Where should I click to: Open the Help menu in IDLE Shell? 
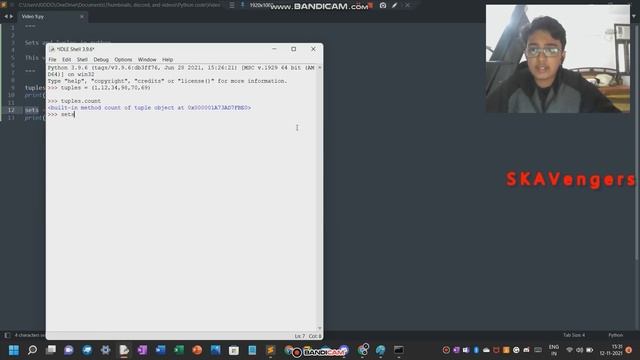click(x=167, y=60)
